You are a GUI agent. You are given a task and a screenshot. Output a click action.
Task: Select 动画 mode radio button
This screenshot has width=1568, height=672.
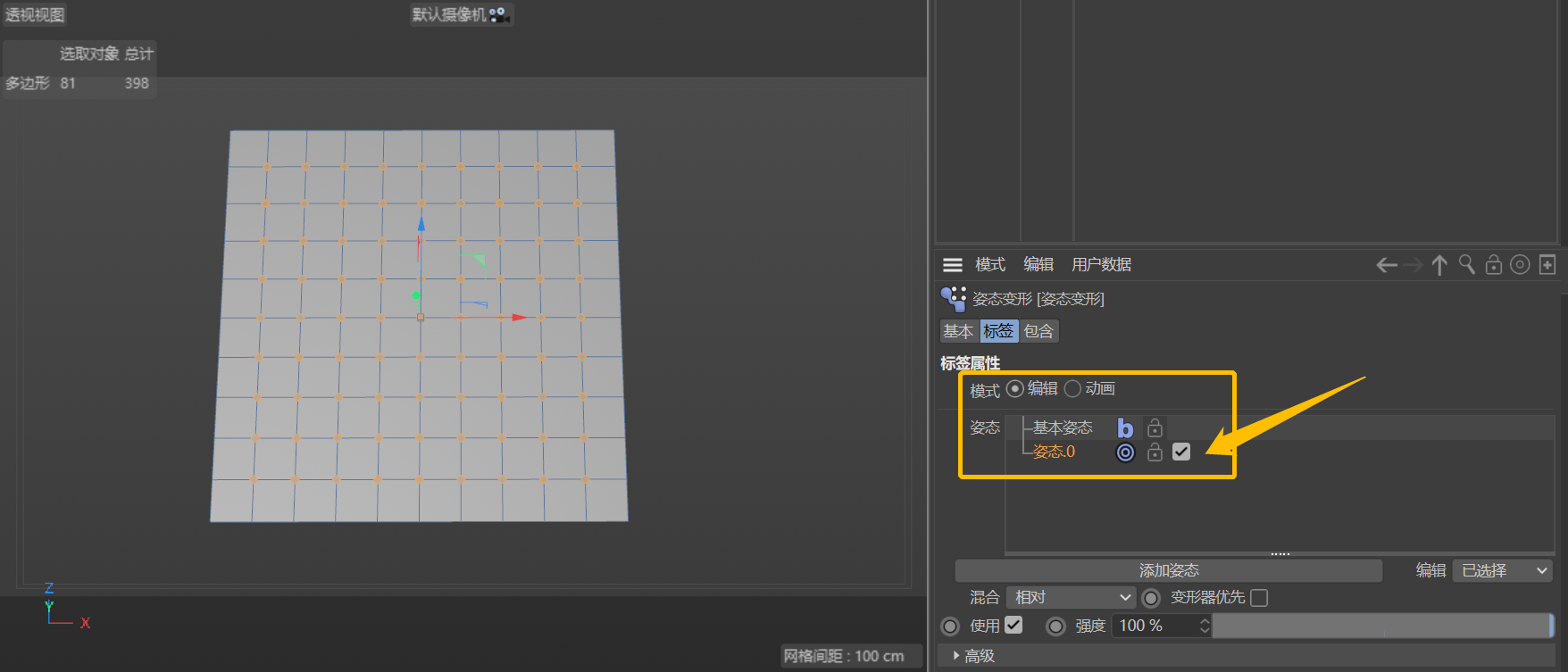point(1072,389)
